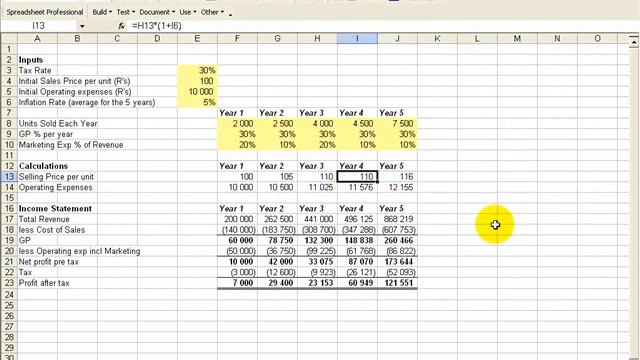The height and width of the screenshot is (360, 640).
Task: Click 'GP % per year' label
Action: click(45, 134)
